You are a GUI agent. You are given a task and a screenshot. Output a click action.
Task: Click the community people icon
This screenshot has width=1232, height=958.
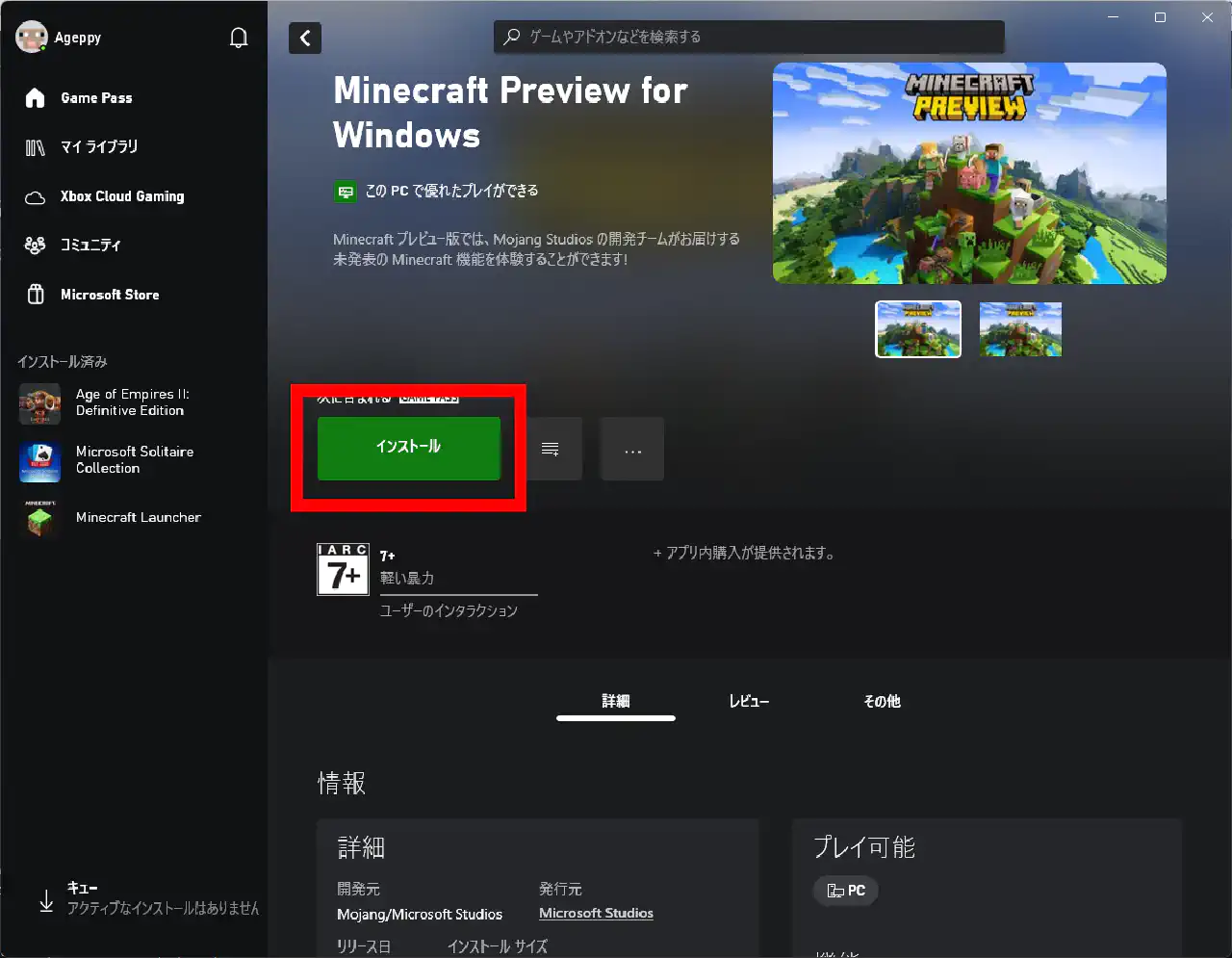click(x=36, y=246)
